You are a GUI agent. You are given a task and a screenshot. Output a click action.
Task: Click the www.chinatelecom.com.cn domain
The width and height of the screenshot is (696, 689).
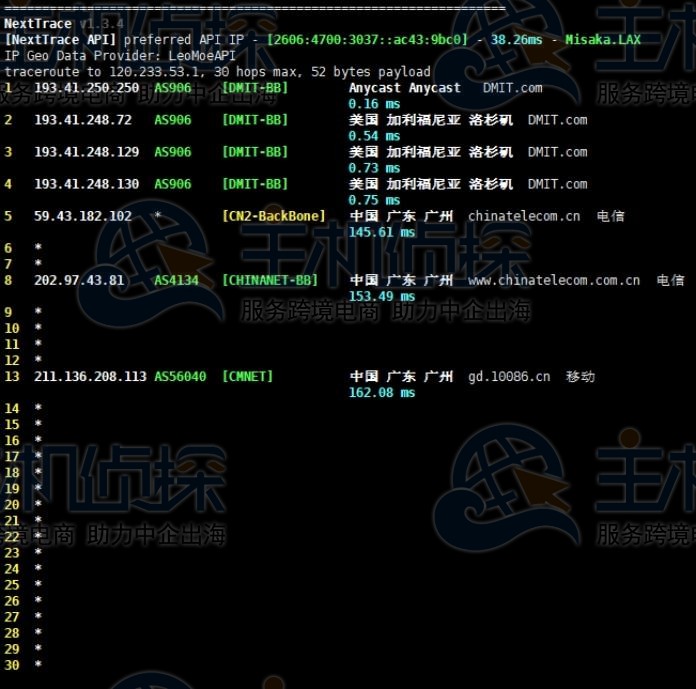(x=554, y=281)
